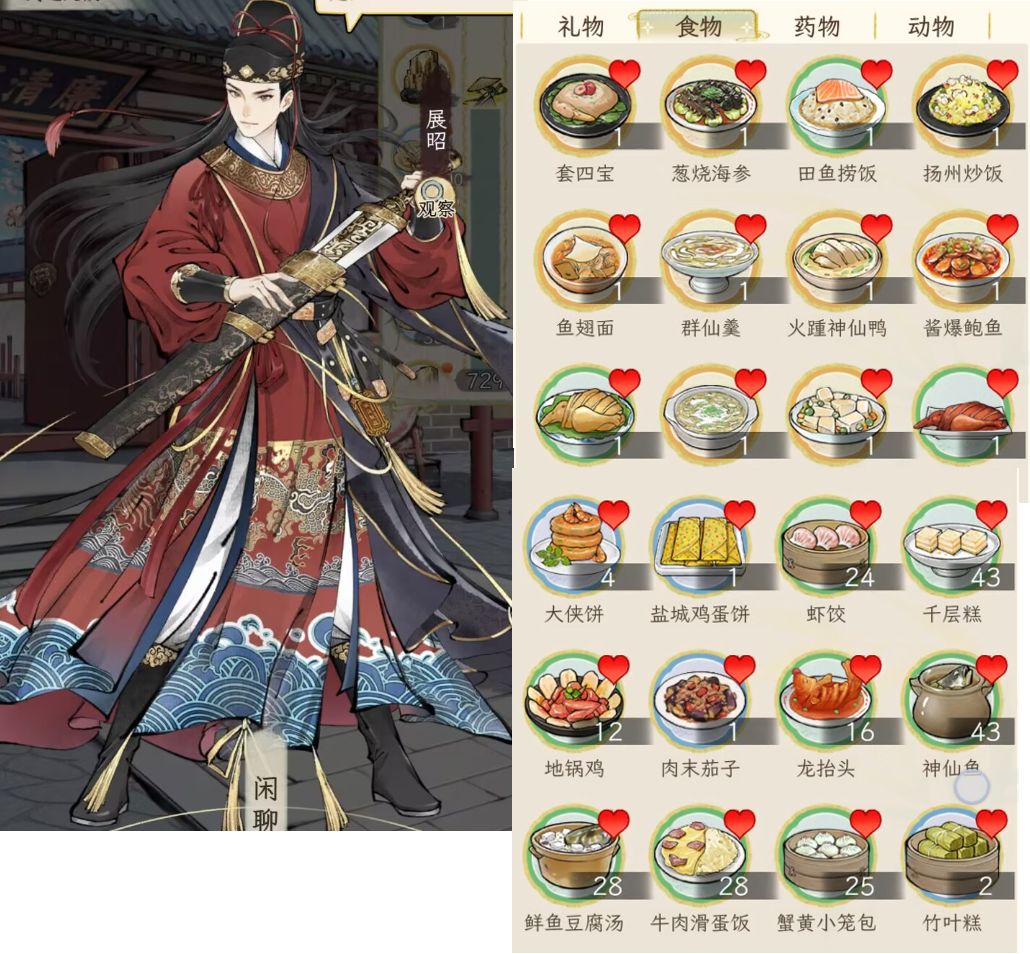Choose the 扬州炒饭 fried rice icon
The image size is (1030, 954).
click(962, 105)
